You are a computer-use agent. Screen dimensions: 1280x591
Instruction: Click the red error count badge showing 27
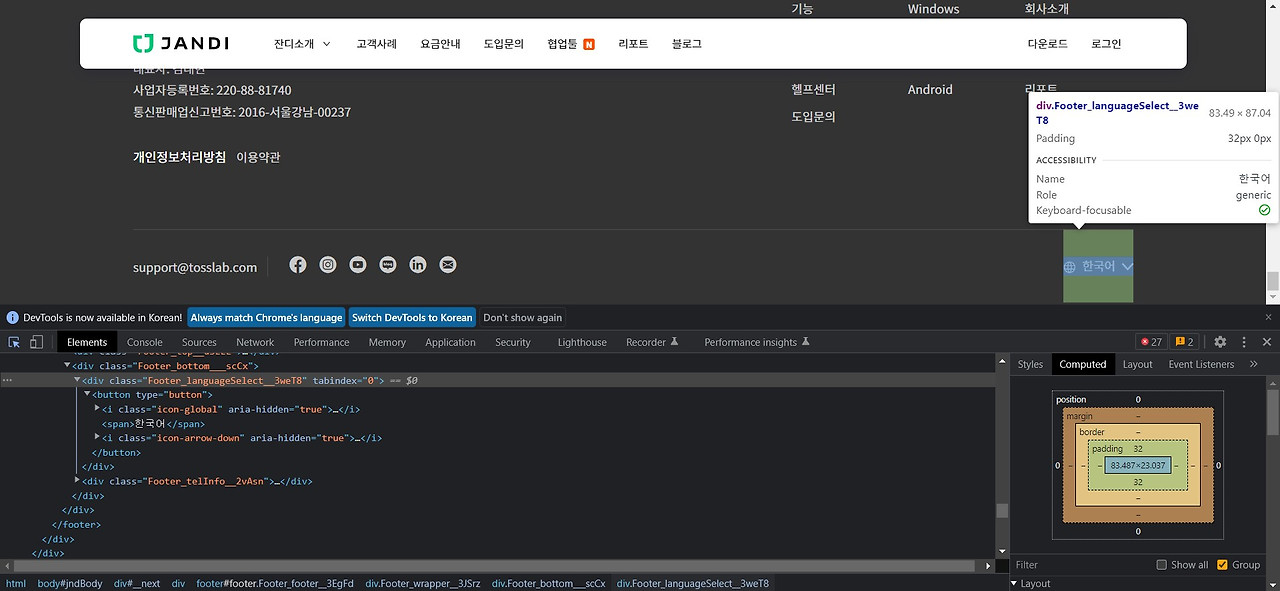(x=1151, y=342)
